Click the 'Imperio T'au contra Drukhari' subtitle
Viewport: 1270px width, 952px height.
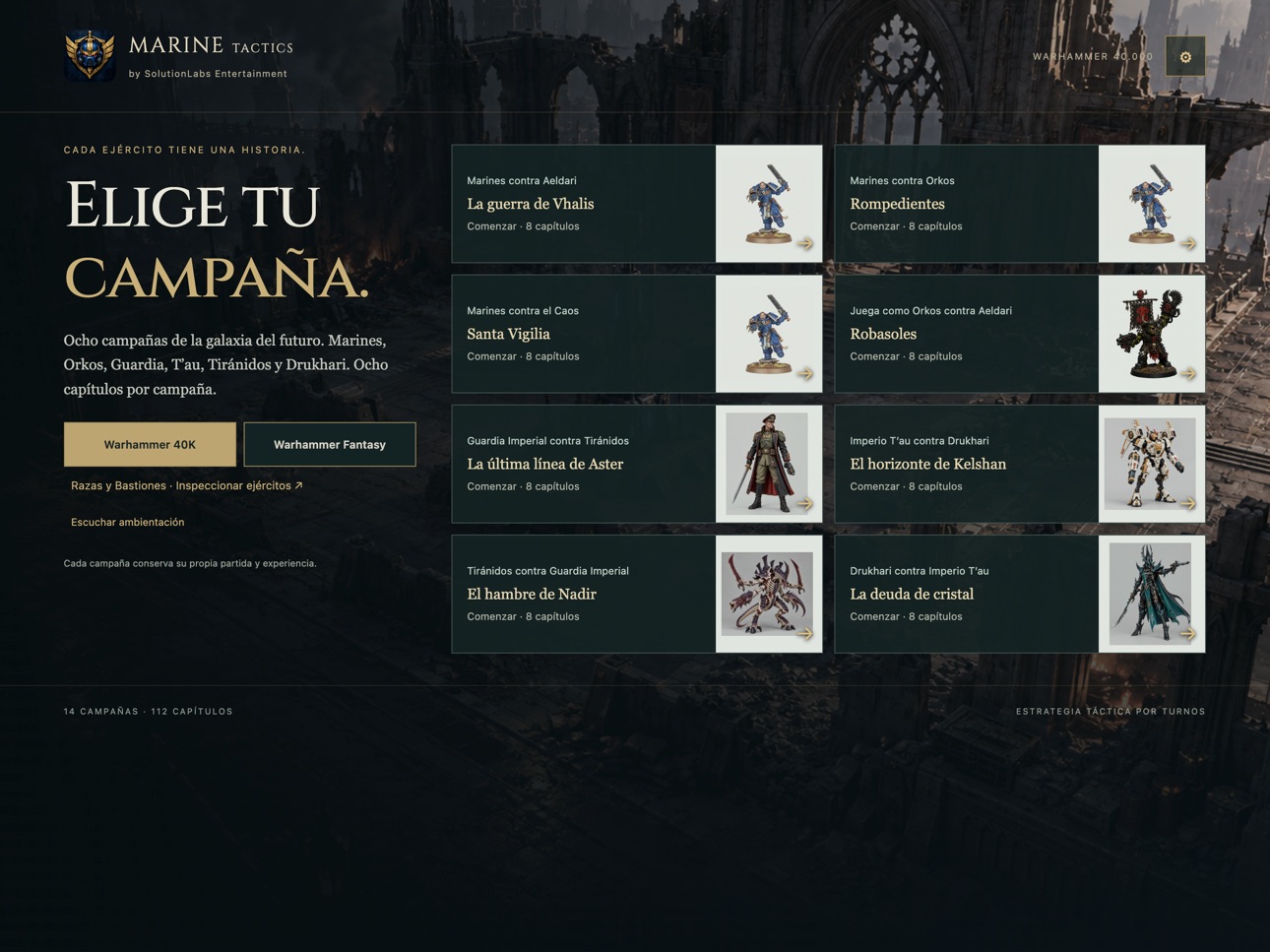coord(920,440)
